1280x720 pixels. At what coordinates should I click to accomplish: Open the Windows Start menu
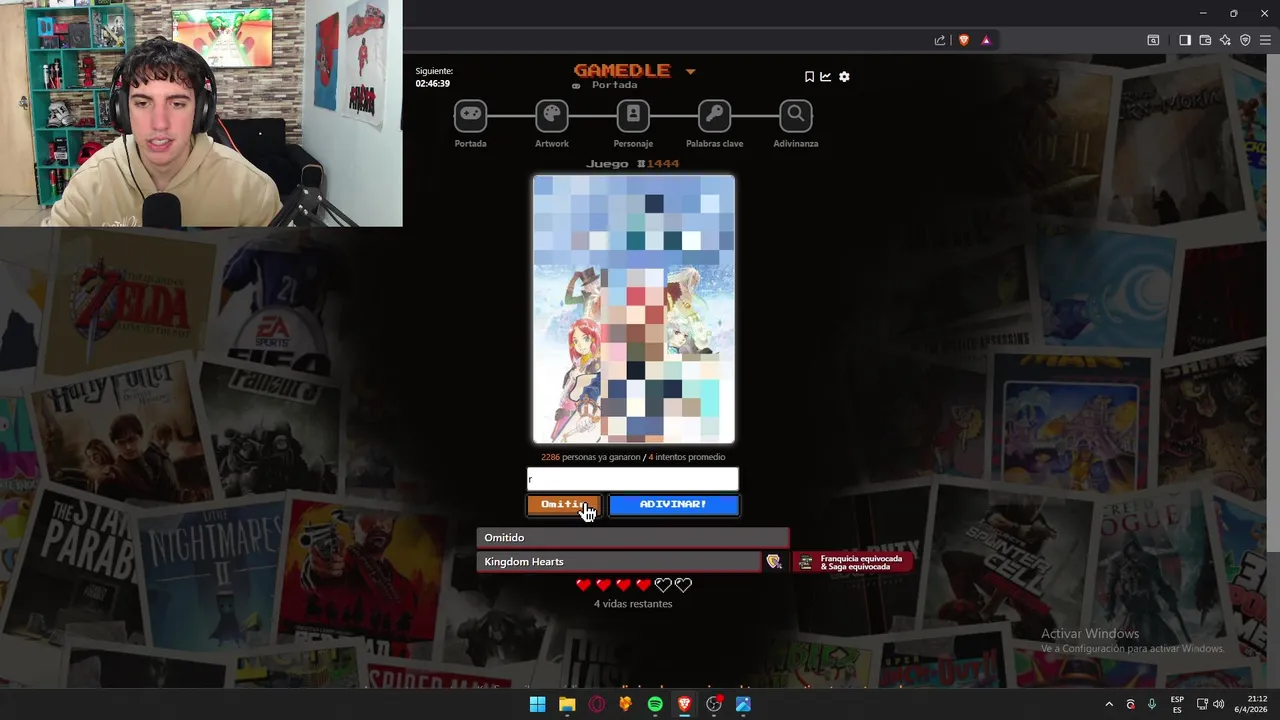click(x=537, y=704)
